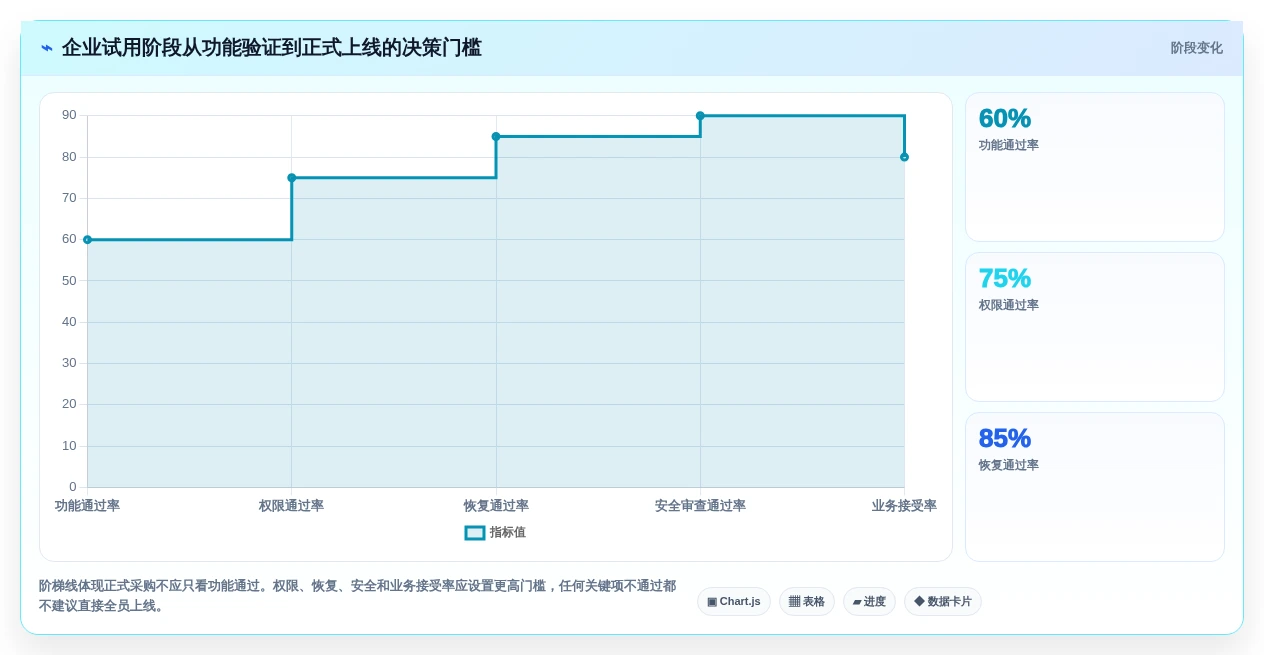
Task: Click the data point at 恢复通过率 (85)
Action: coord(496,136)
